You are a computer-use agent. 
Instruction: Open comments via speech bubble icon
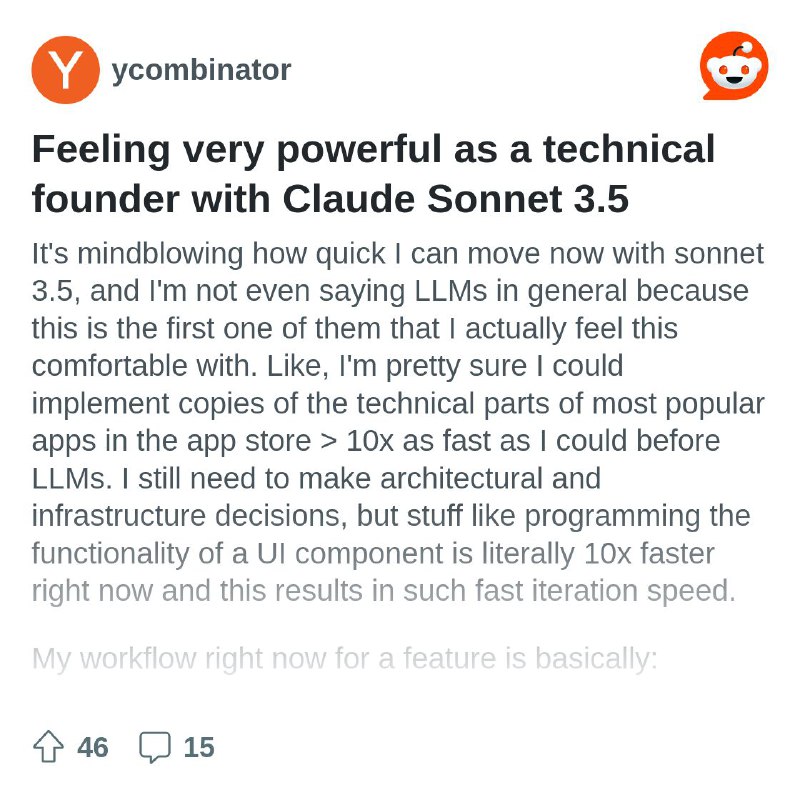tap(153, 745)
